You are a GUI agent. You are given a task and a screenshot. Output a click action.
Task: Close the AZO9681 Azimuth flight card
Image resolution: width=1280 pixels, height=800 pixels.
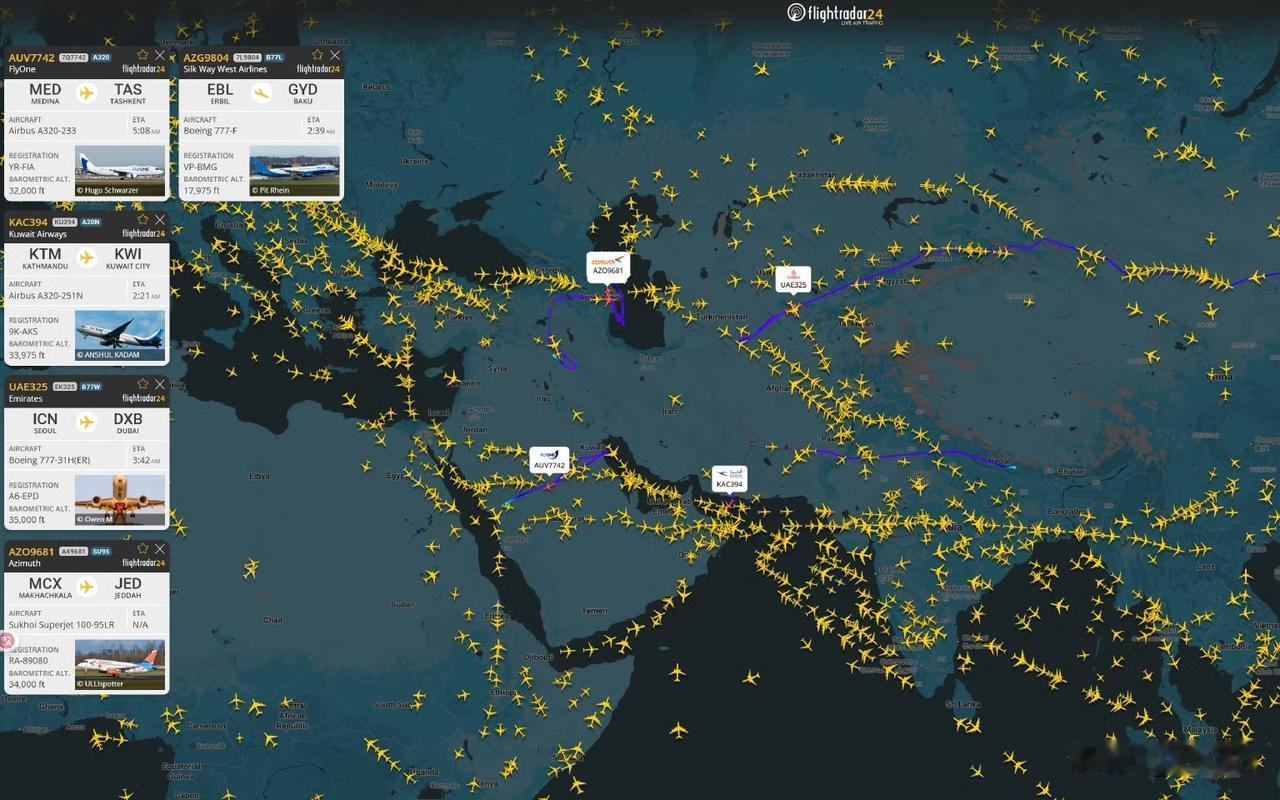click(160, 548)
